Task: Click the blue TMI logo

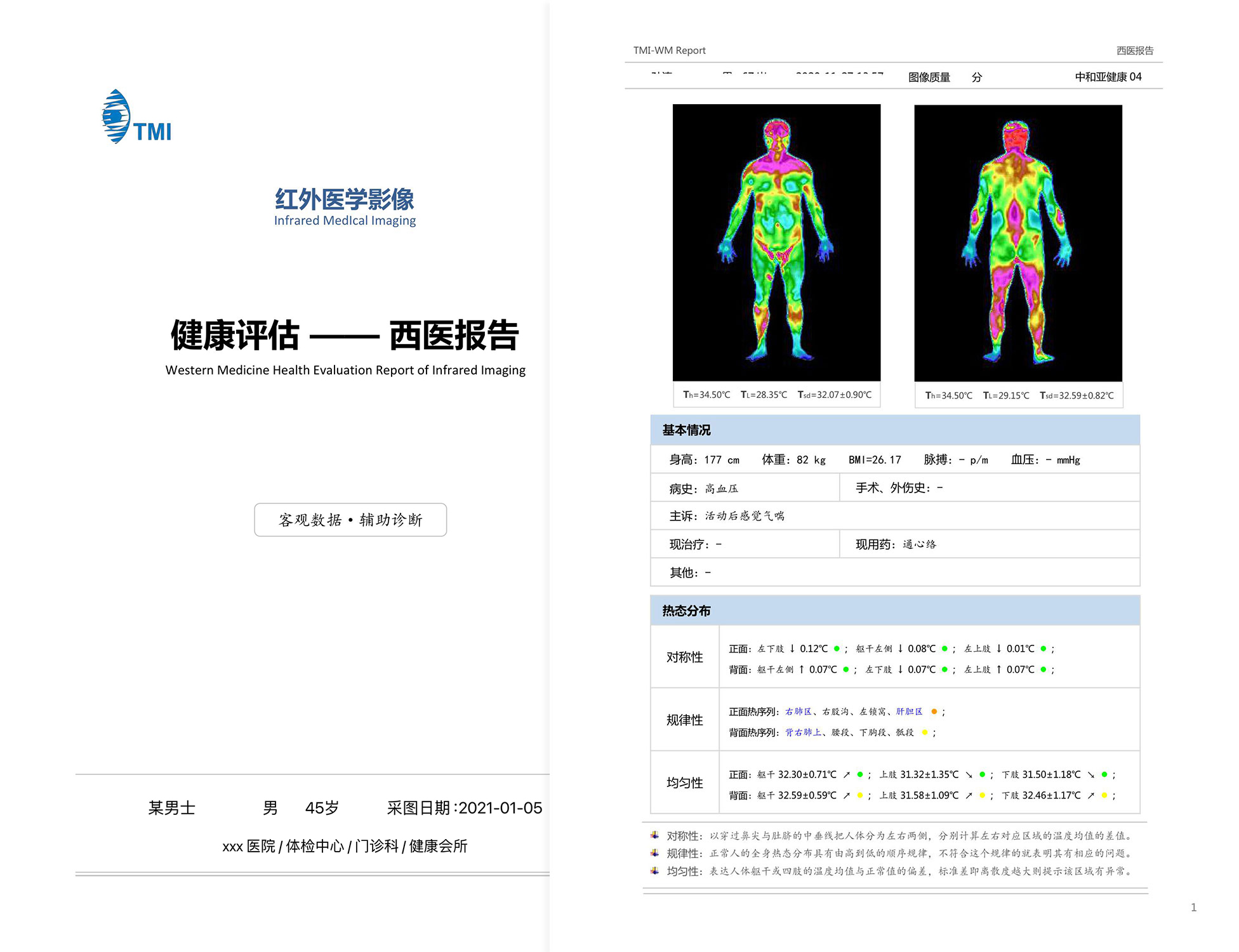Action: coord(137,117)
